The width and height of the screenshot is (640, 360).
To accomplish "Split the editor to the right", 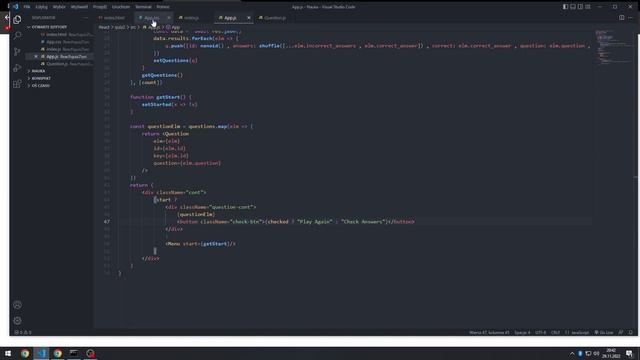I will point(622,18).
